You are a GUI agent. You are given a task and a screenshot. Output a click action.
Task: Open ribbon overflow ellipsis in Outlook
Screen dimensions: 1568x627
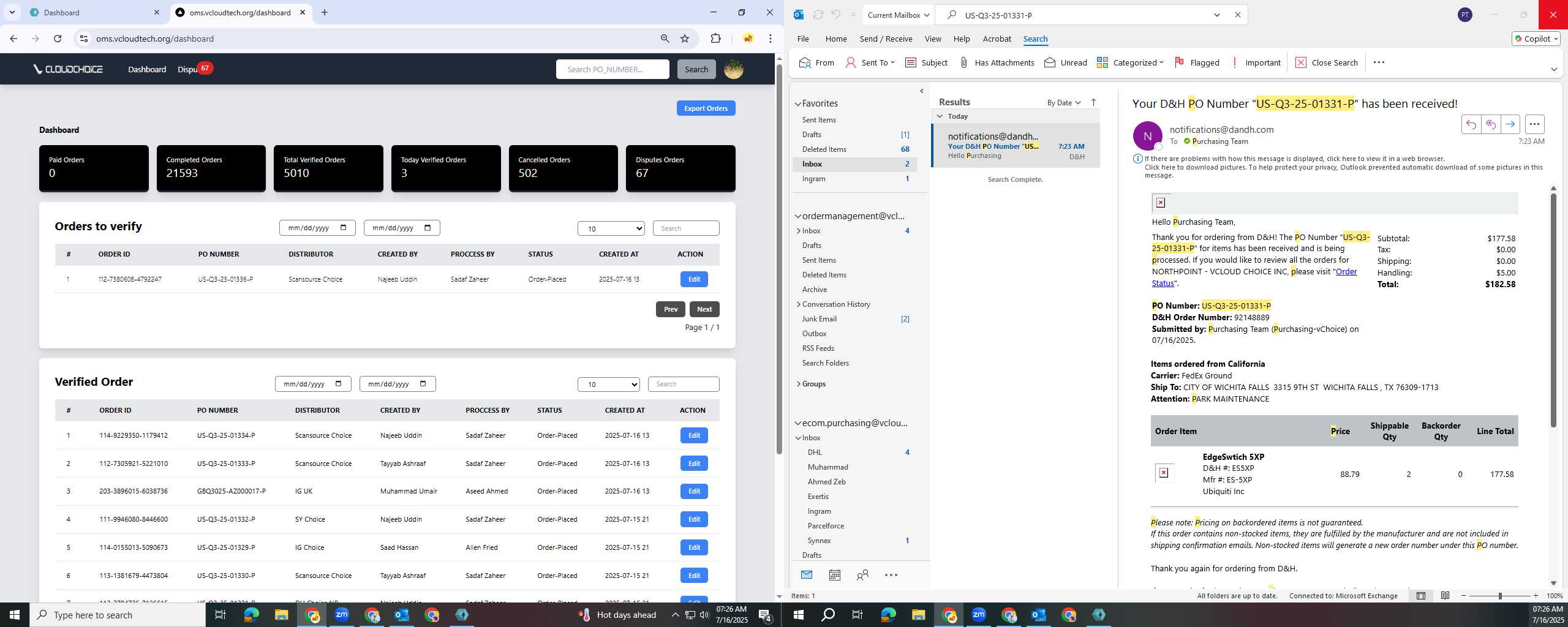(1379, 62)
